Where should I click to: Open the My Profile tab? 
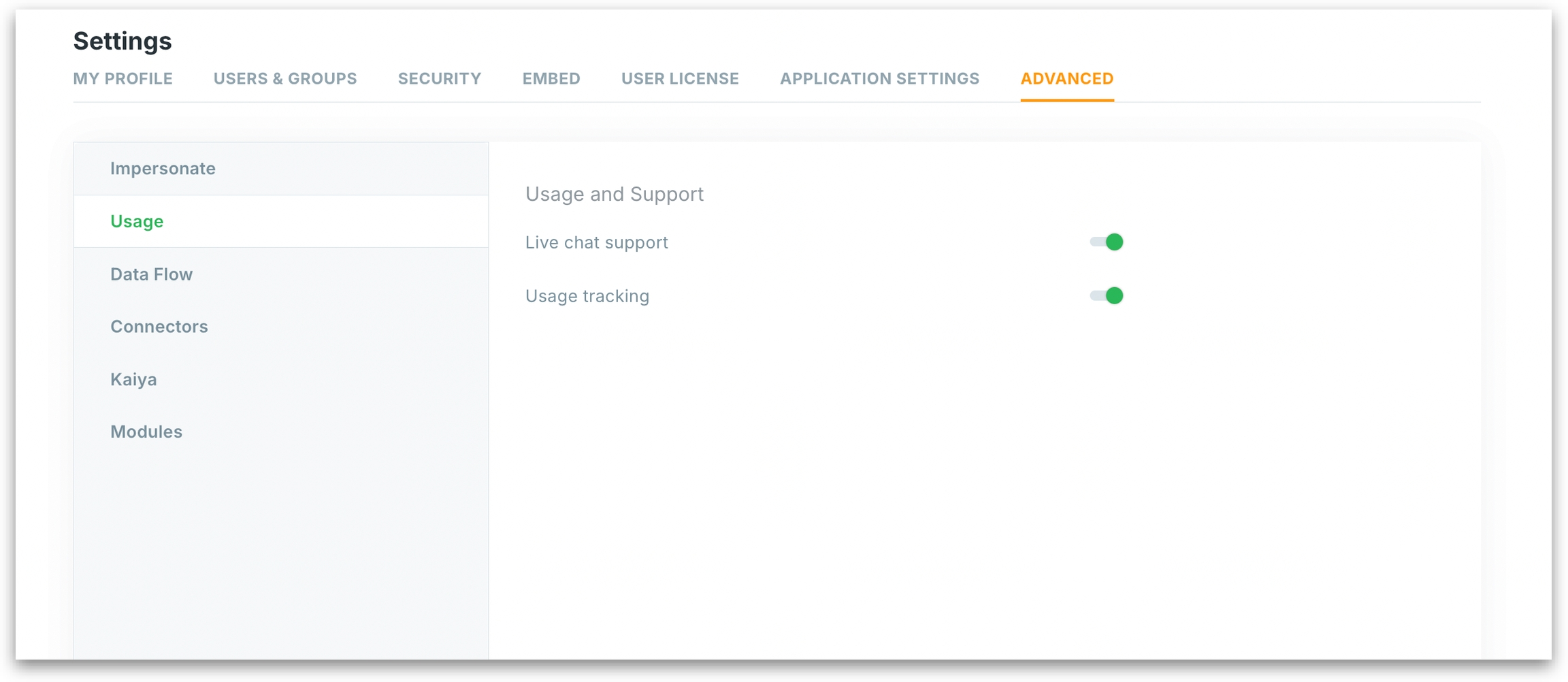click(122, 79)
